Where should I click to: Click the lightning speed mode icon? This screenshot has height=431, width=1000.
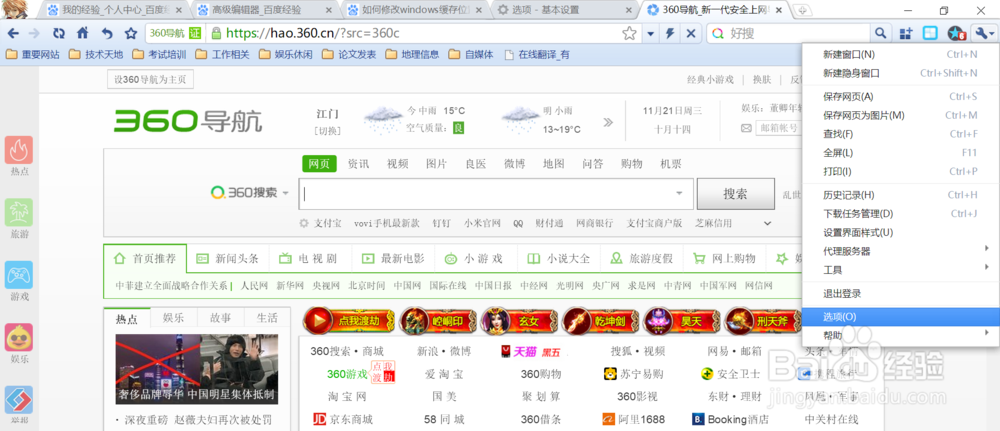[670, 34]
